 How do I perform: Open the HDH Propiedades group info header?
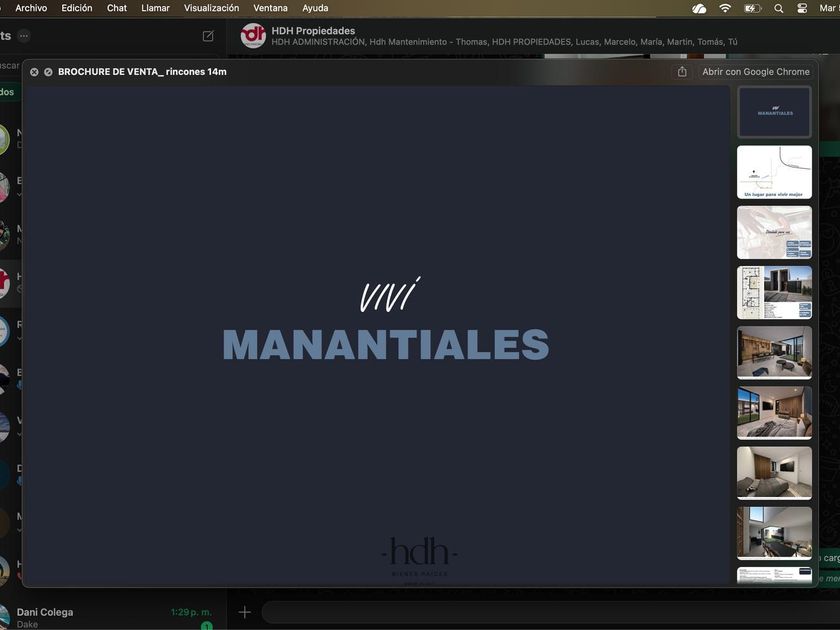tap(504, 36)
